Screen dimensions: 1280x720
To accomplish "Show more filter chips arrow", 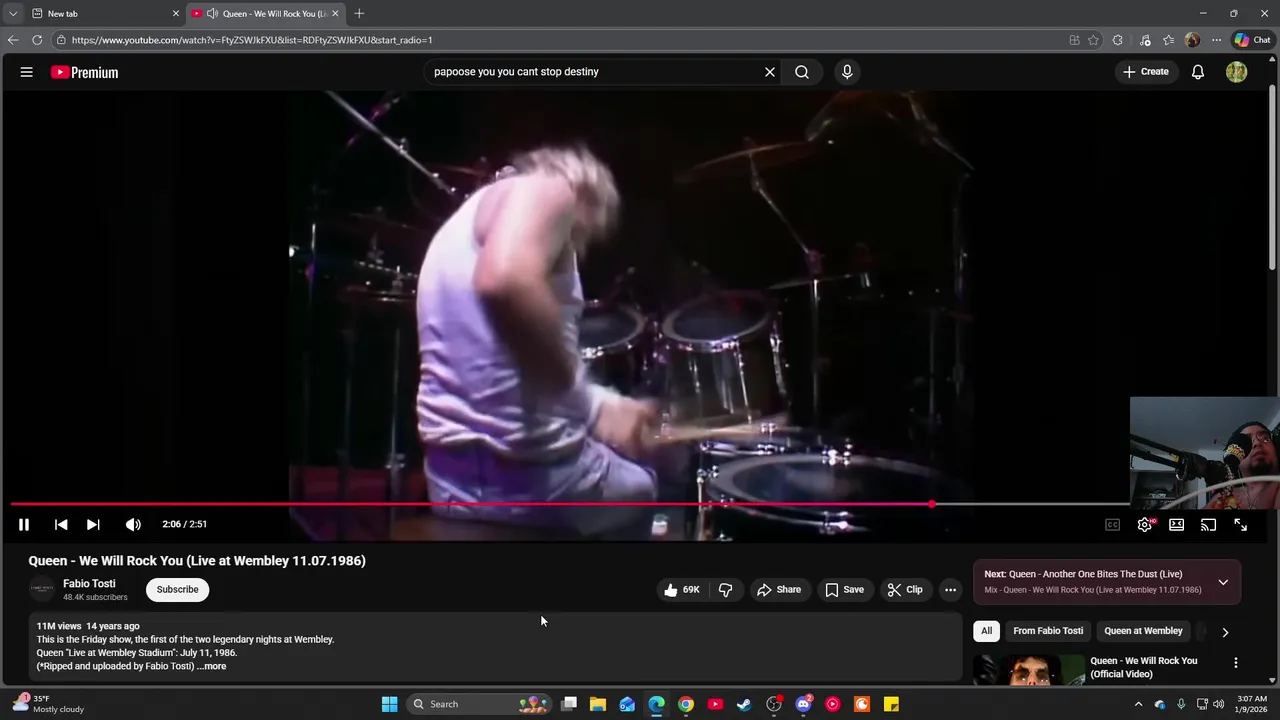I will (1225, 632).
